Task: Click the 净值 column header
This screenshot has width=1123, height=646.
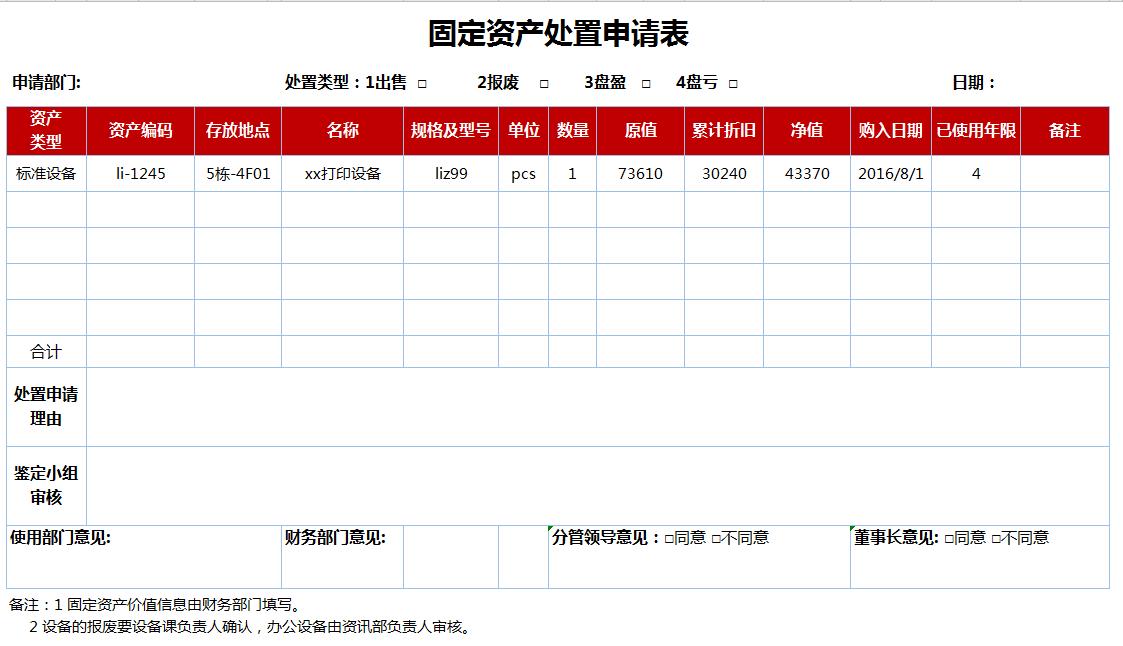Action: pyautogui.click(x=805, y=130)
